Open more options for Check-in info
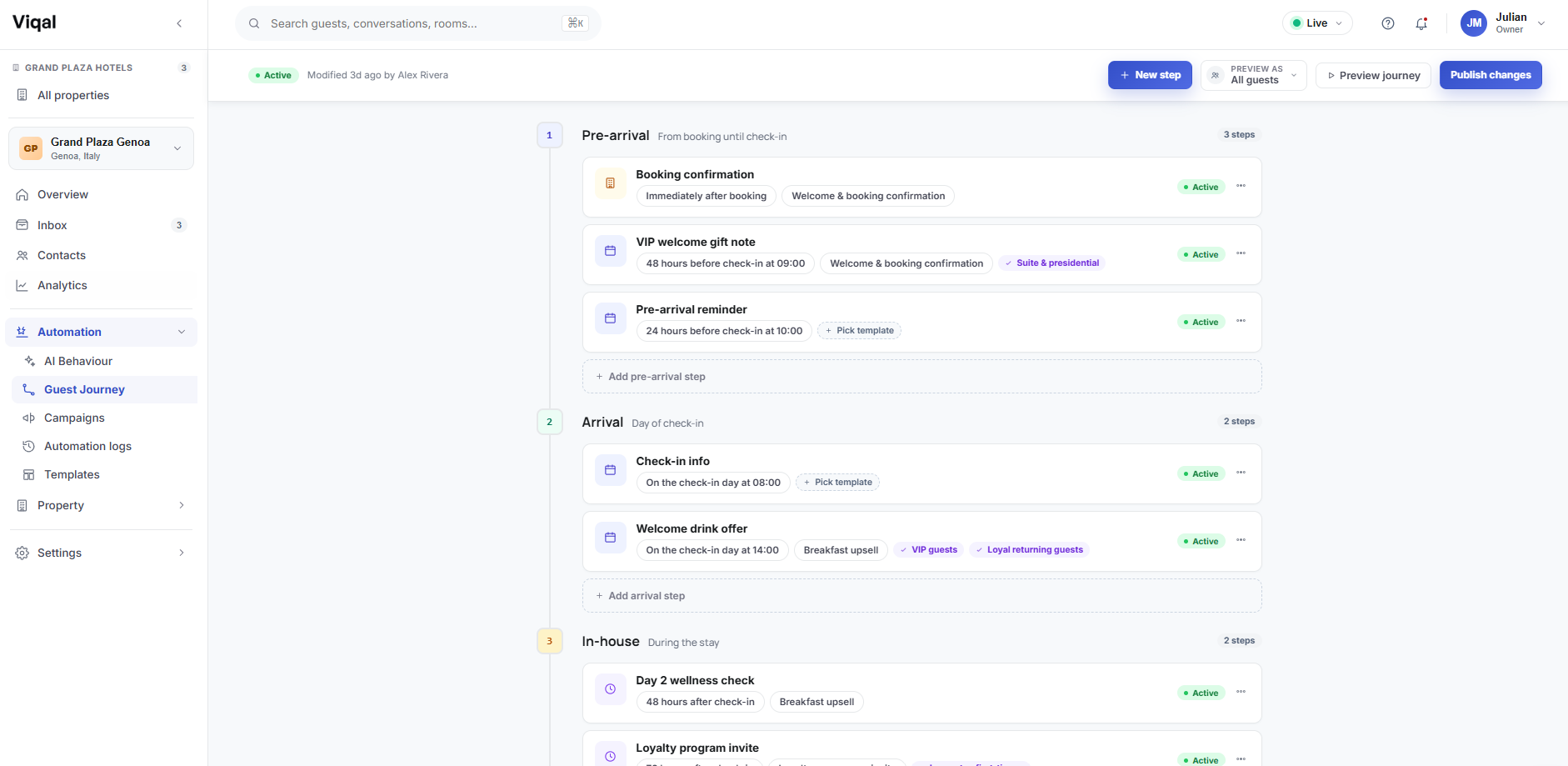1568x766 pixels. pyautogui.click(x=1241, y=473)
